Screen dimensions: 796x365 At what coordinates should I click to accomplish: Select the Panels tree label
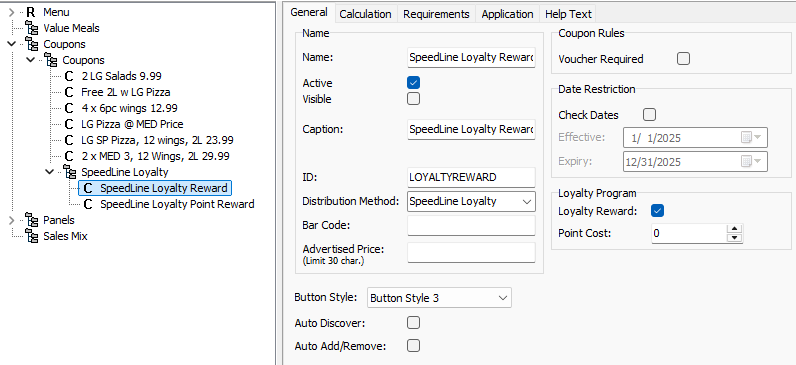pos(58,220)
